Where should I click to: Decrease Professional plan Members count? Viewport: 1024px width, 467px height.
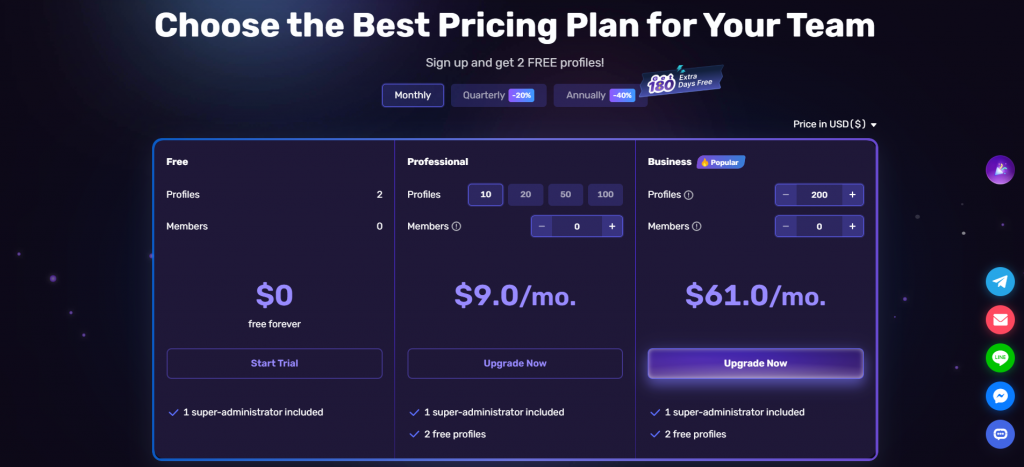(542, 227)
